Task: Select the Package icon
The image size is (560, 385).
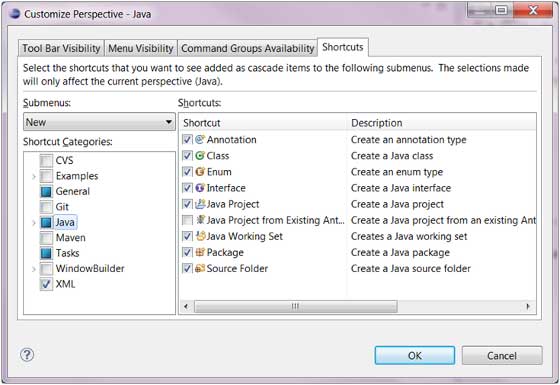Action: (200, 252)
